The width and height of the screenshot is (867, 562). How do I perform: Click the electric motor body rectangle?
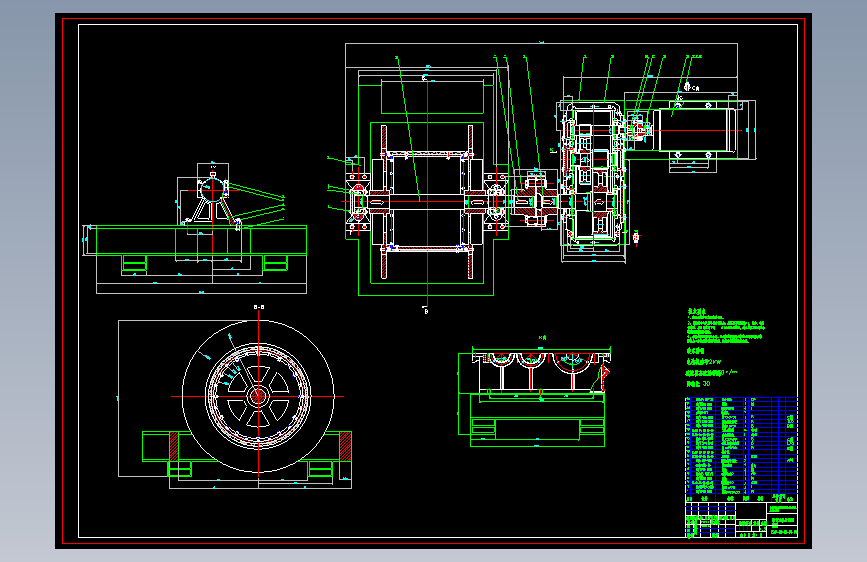tap(698, 130)
